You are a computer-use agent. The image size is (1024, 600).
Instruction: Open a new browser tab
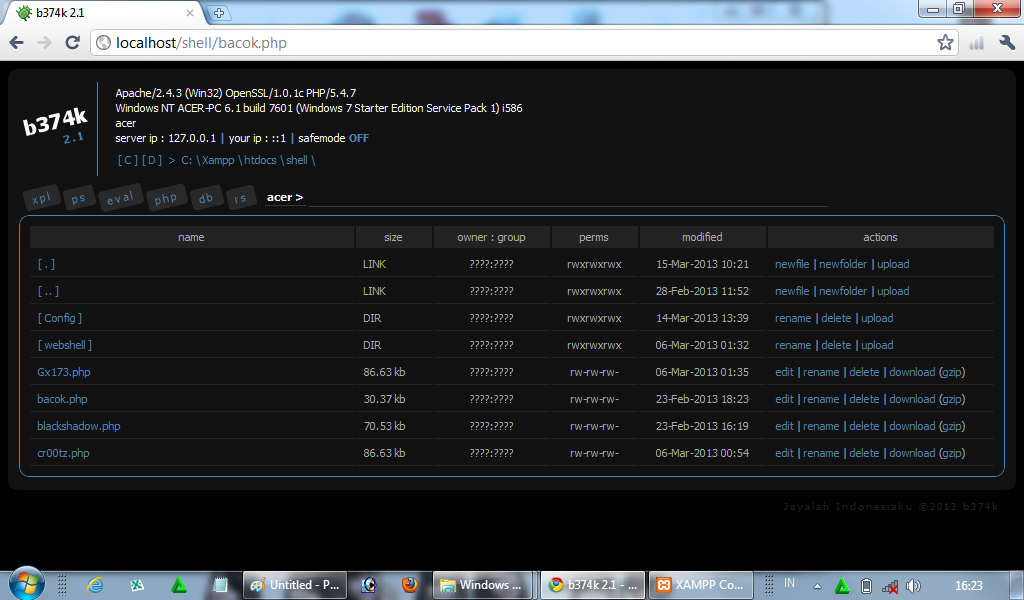click(x=218, y=14)
